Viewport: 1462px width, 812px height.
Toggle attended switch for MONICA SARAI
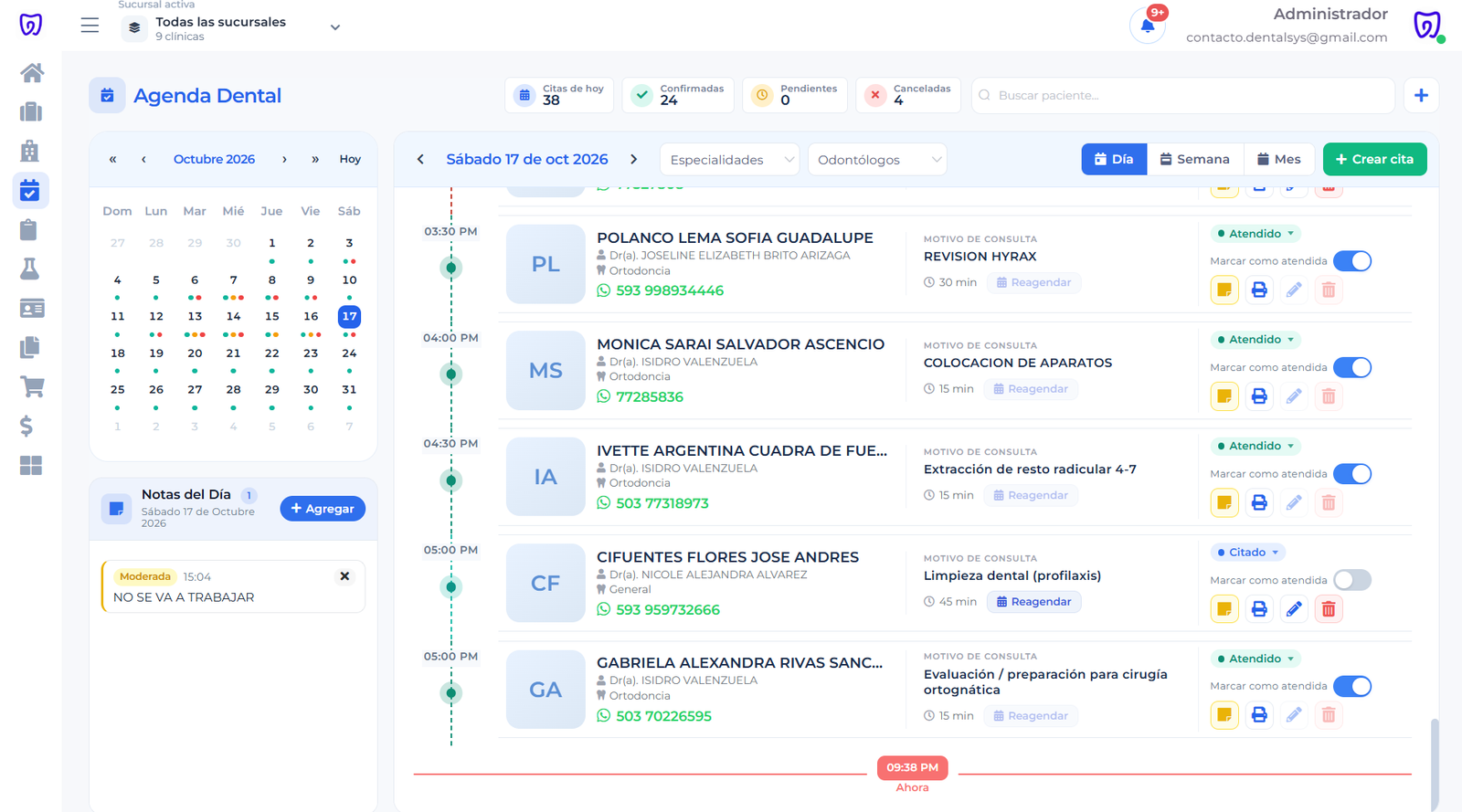click(1352, 367)
